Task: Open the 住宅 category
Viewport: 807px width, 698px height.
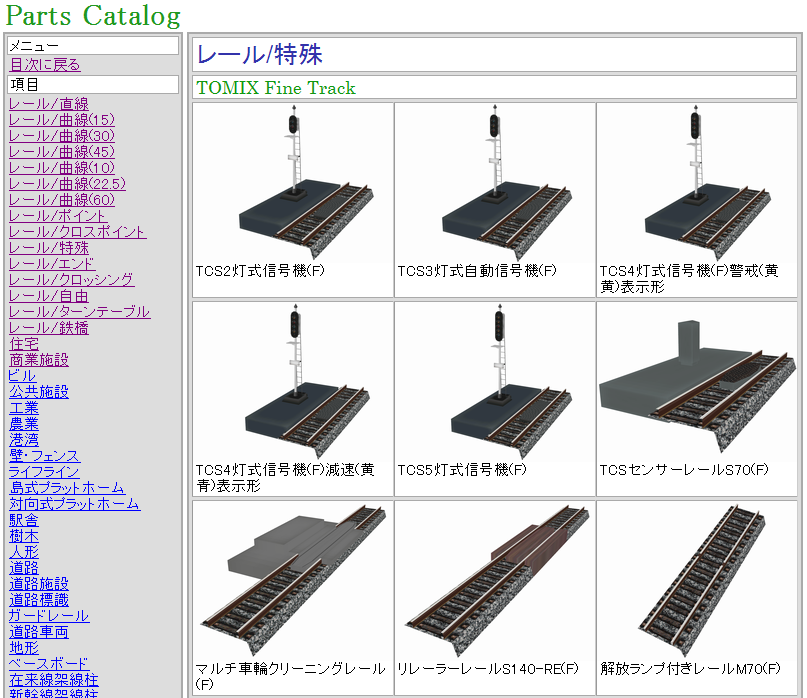Action: pyautogui.click(x=24, y=344)
